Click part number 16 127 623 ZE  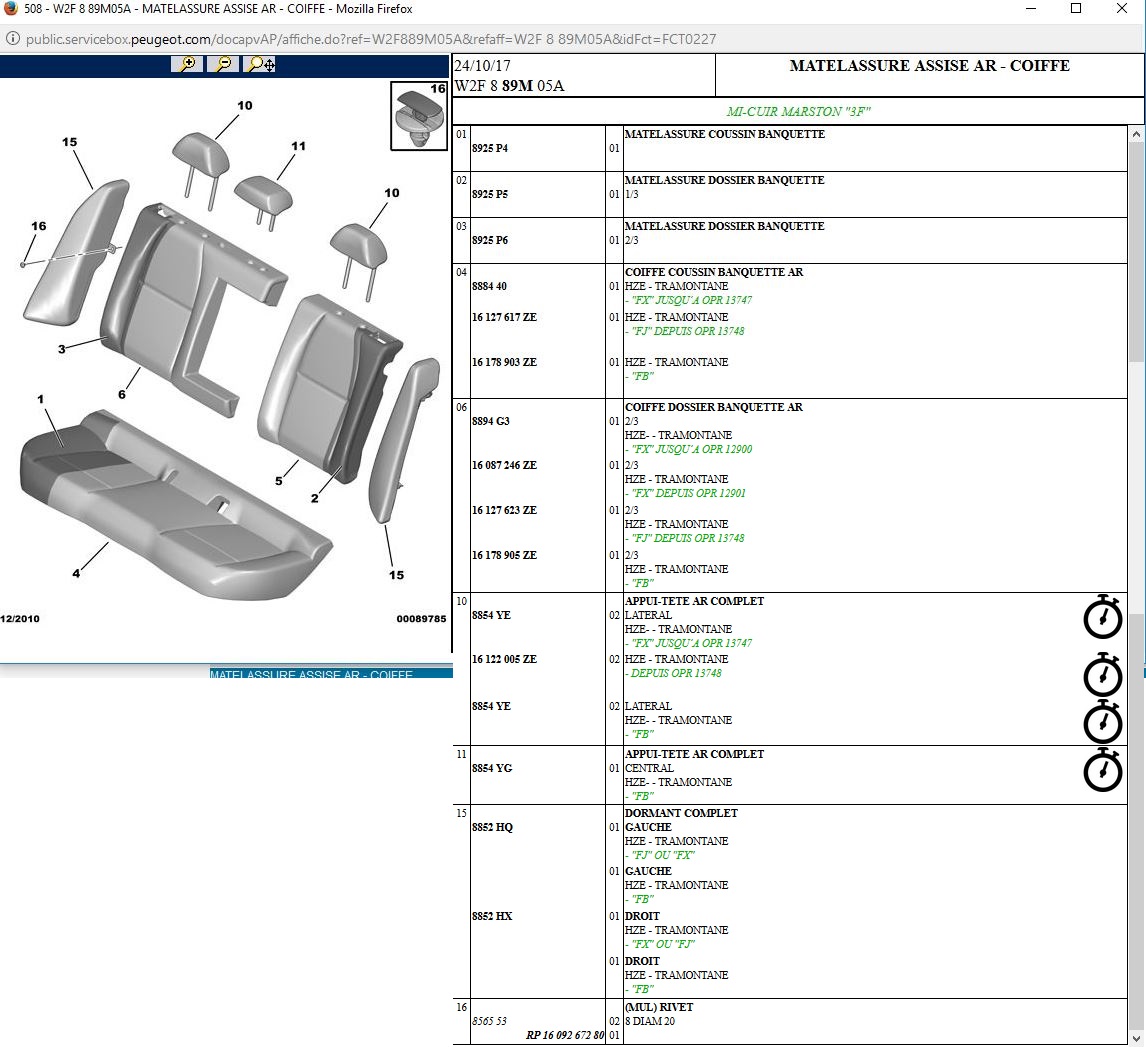[x=504, y=511]
